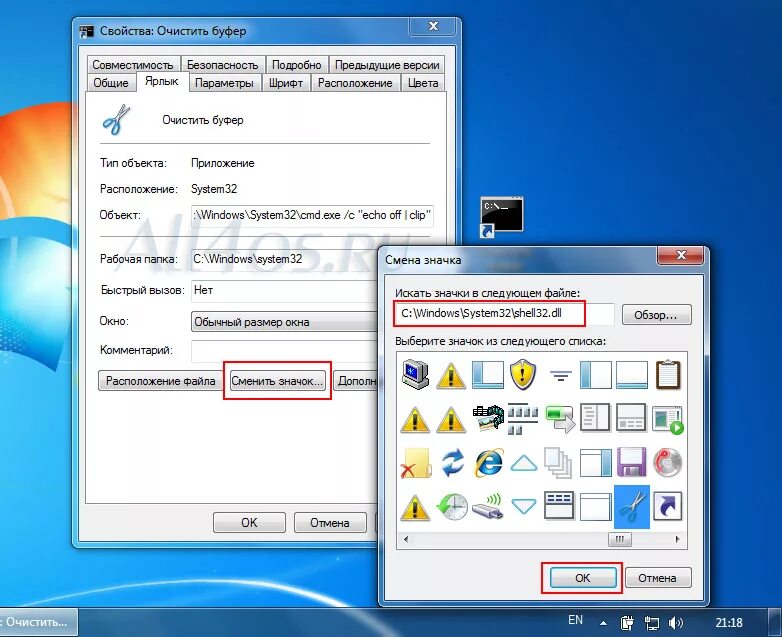
Task: Click the icon file path field with shell32.dll
Action: pyautogui.click(x=505, y=314)
